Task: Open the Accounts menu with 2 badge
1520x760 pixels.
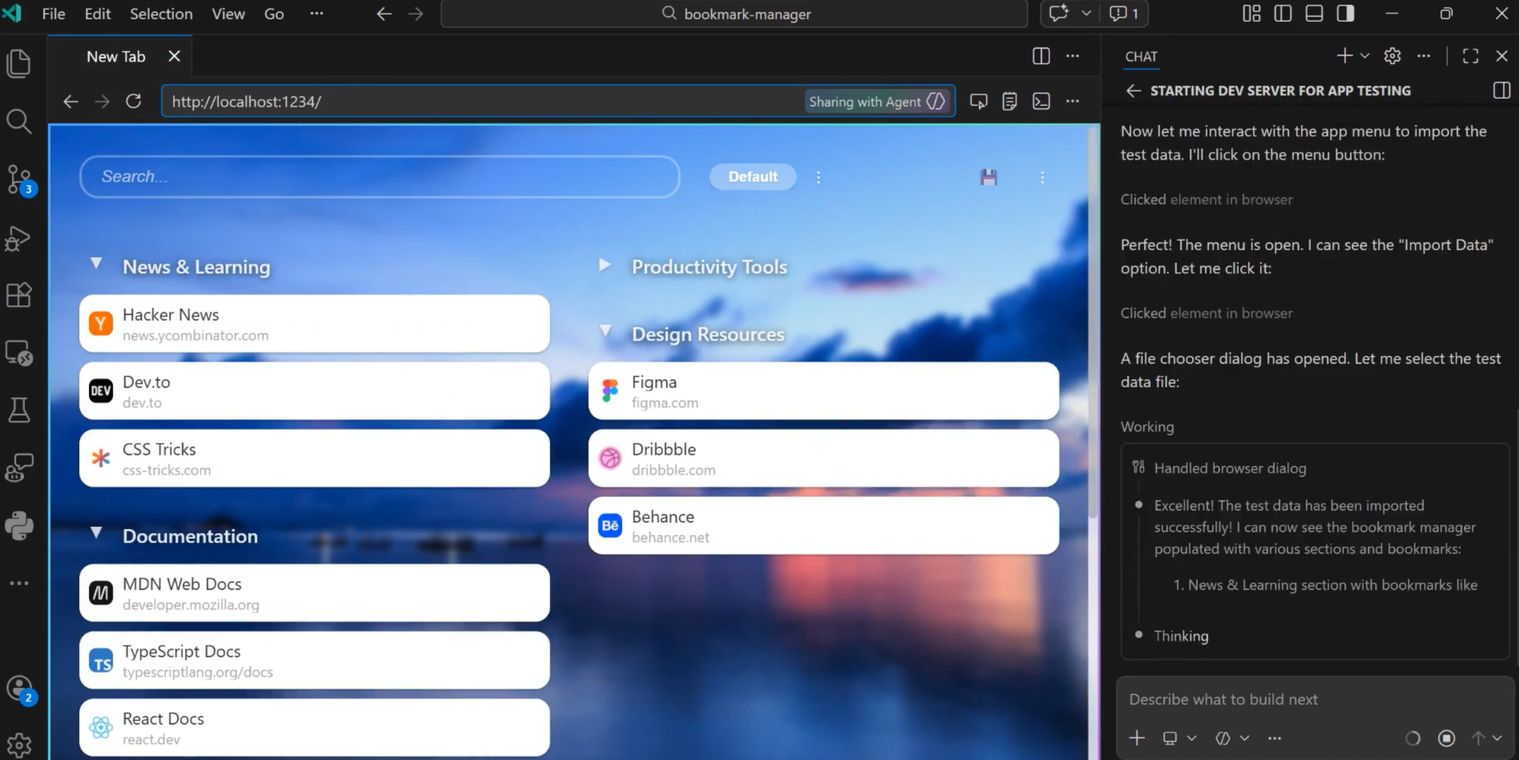Action: [19, 689]
